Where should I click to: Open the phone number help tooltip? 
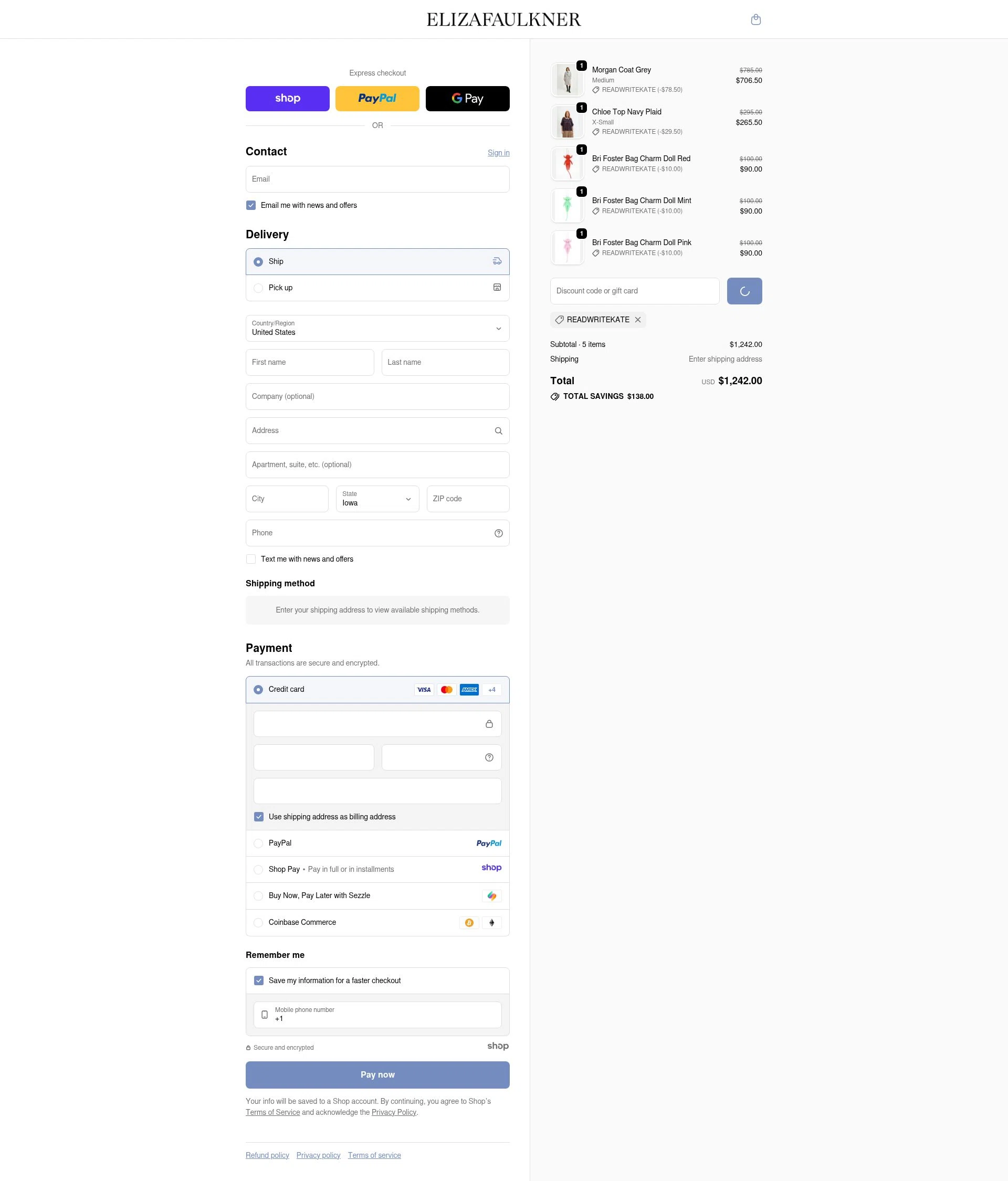pyautogui.click(x=498, y=533)
